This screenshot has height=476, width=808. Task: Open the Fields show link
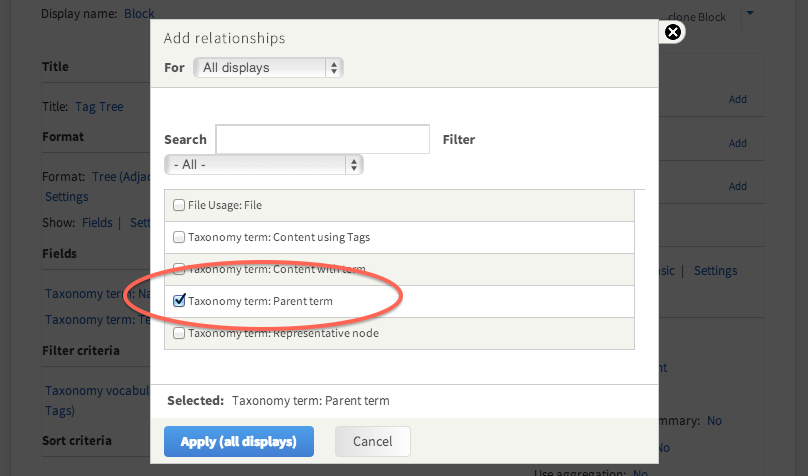96,223
